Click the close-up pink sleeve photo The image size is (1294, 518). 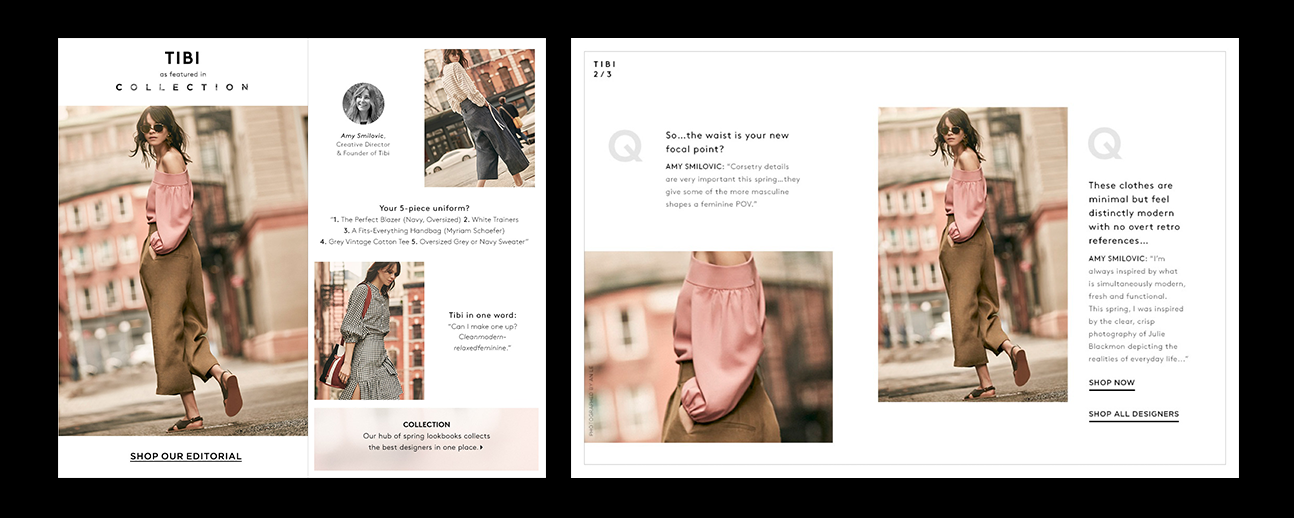tap(708, 347)
